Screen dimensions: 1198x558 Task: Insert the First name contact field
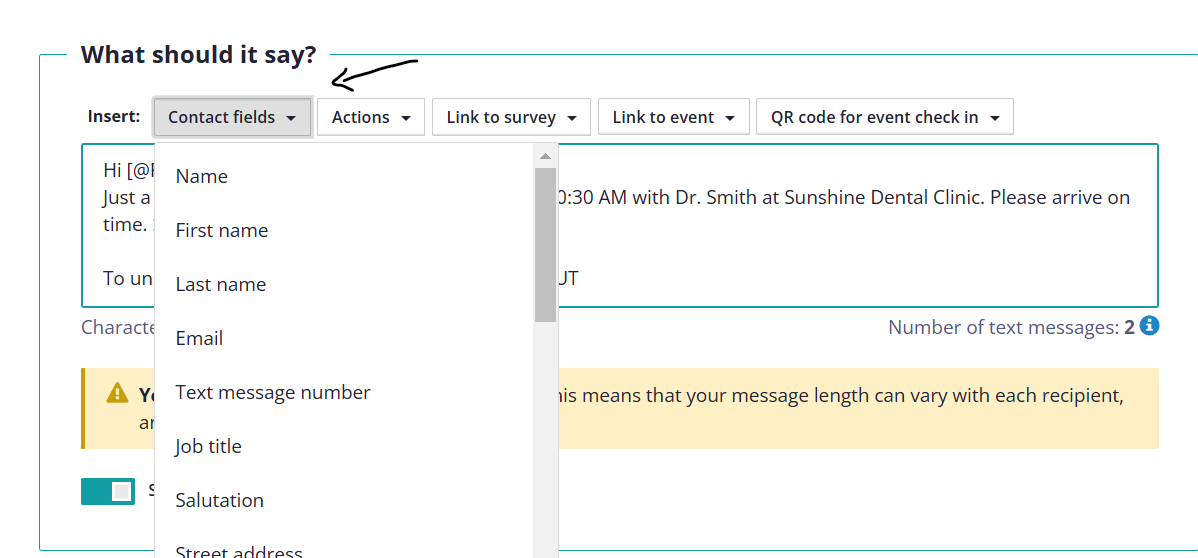(344, 230)
